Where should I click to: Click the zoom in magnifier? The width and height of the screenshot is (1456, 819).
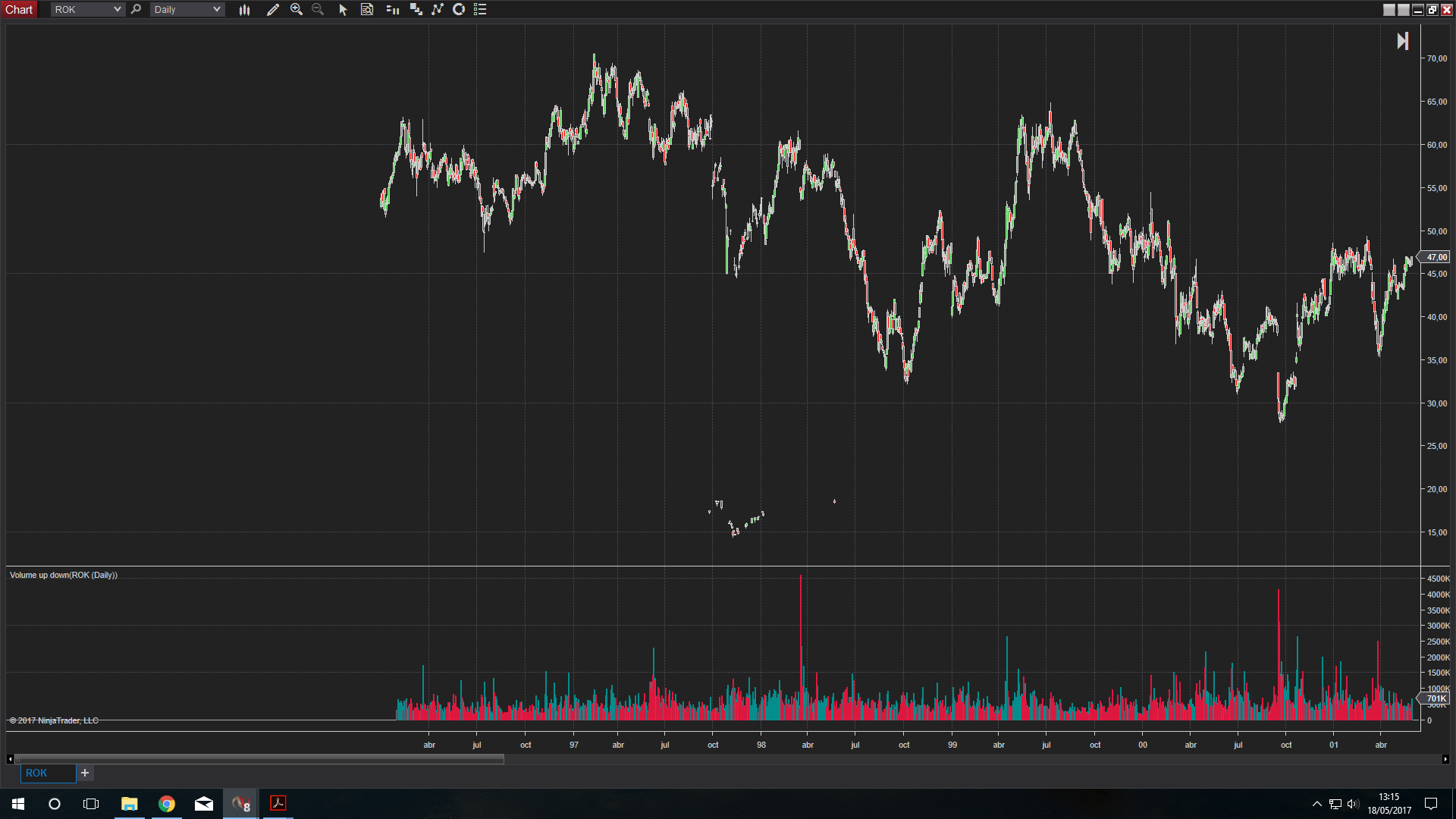tap(297, 10)
